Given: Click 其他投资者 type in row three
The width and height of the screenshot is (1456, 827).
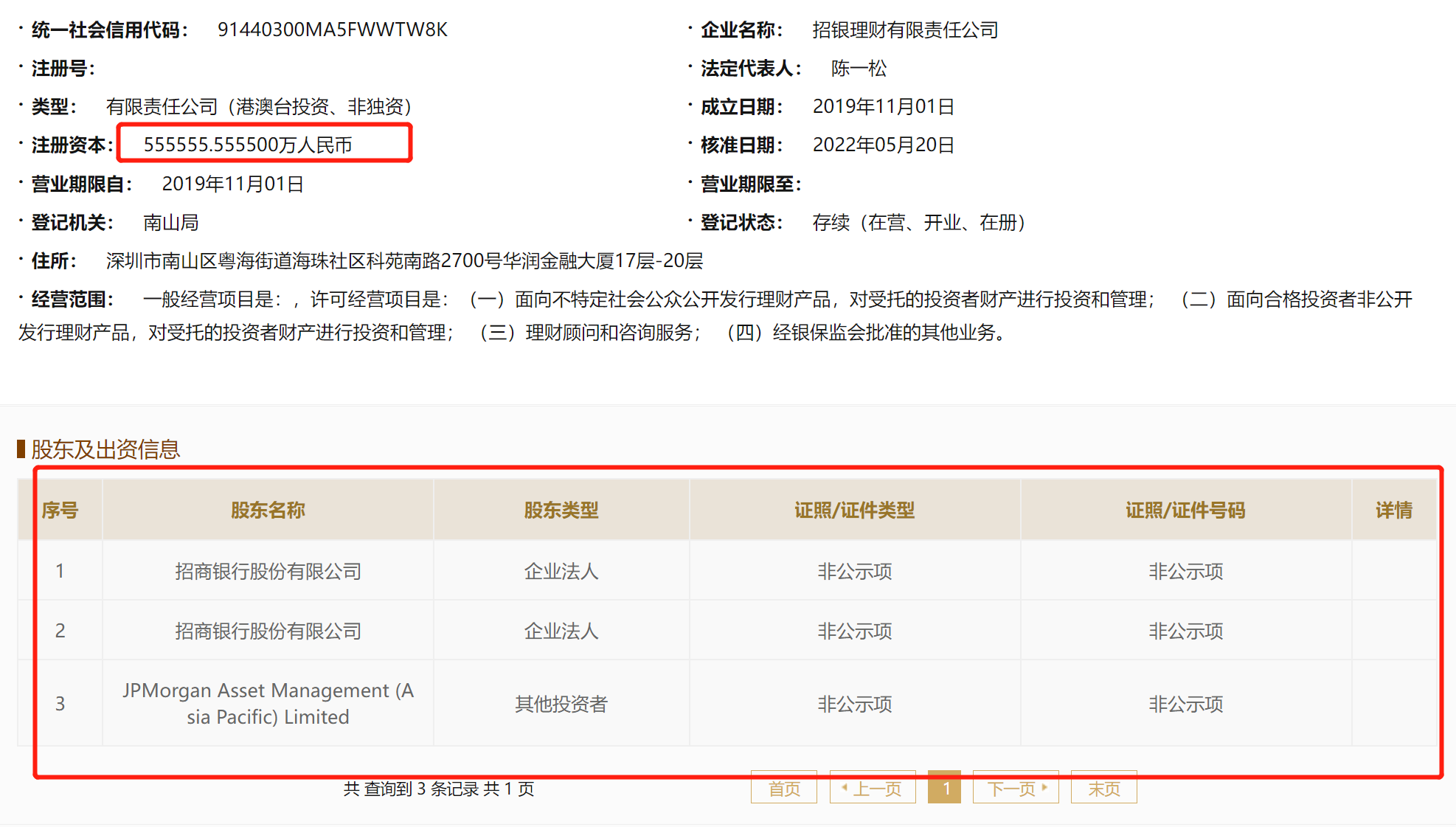Looking at the screenshot, I should point(561,704).
